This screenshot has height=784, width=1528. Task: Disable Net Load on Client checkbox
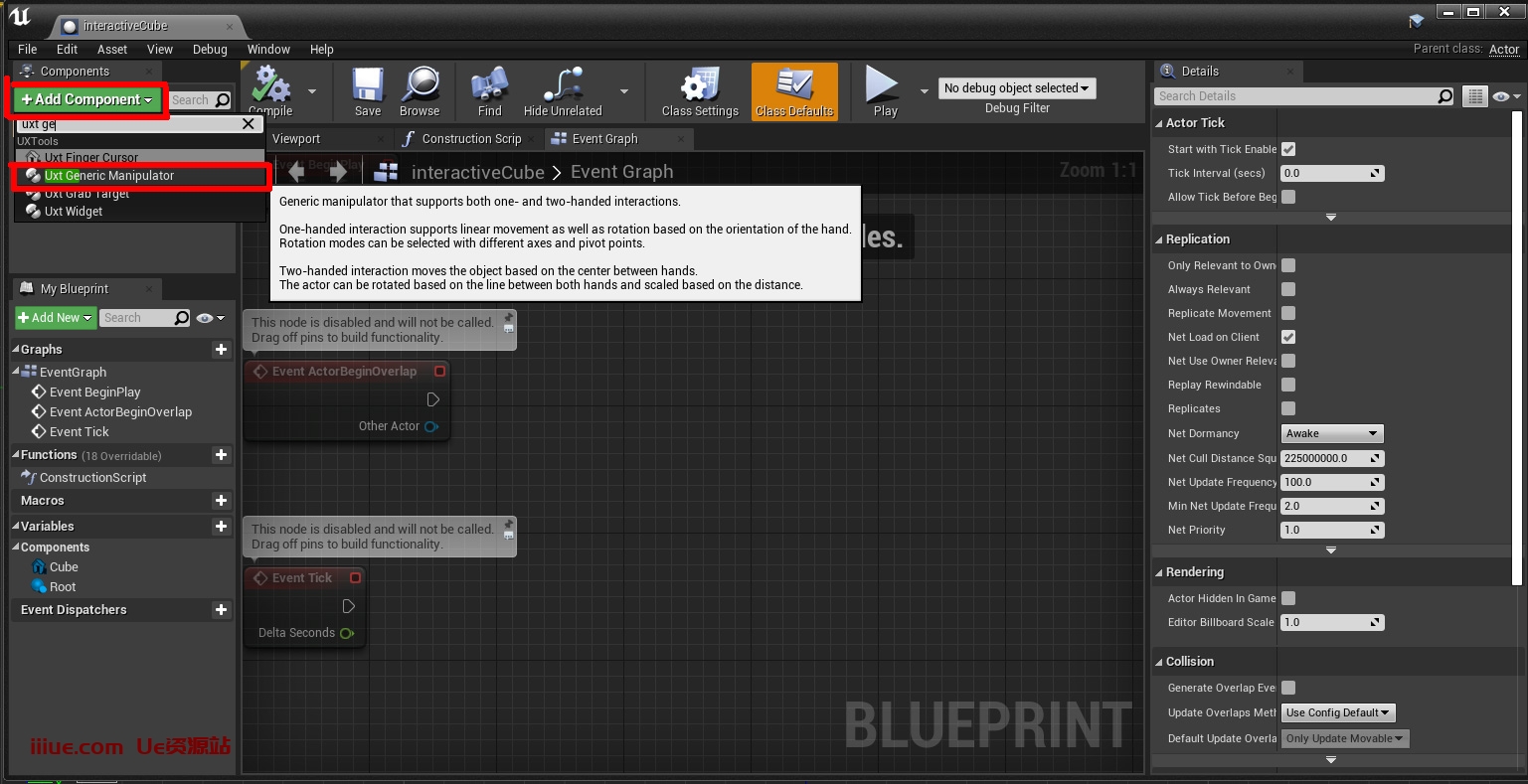pyautogui.click(x=1288, y=337)
